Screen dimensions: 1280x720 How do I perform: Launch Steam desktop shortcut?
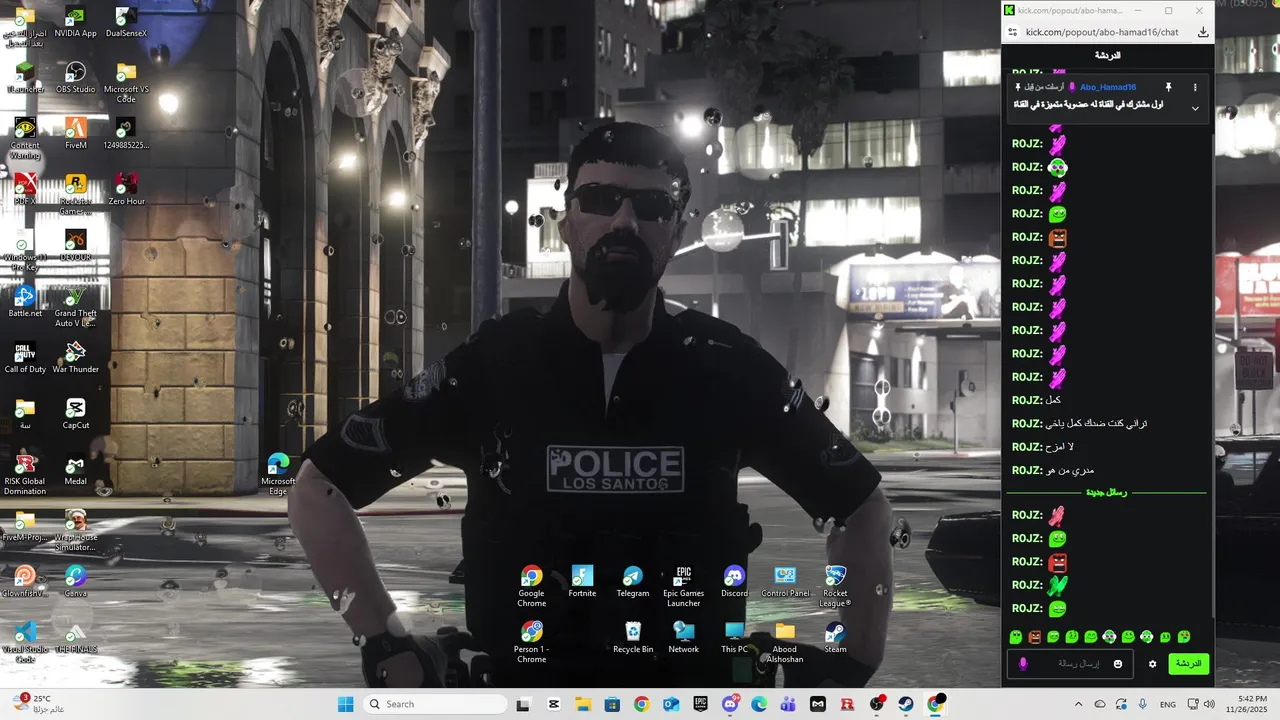(x=835, y=638)
